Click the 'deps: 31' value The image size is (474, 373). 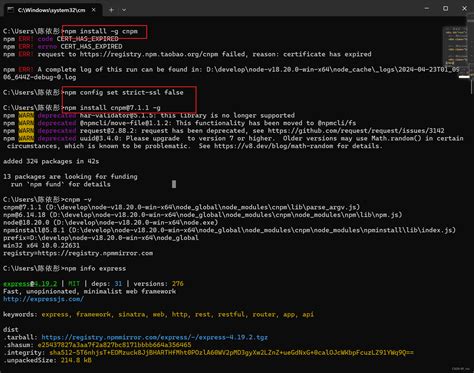107,284
